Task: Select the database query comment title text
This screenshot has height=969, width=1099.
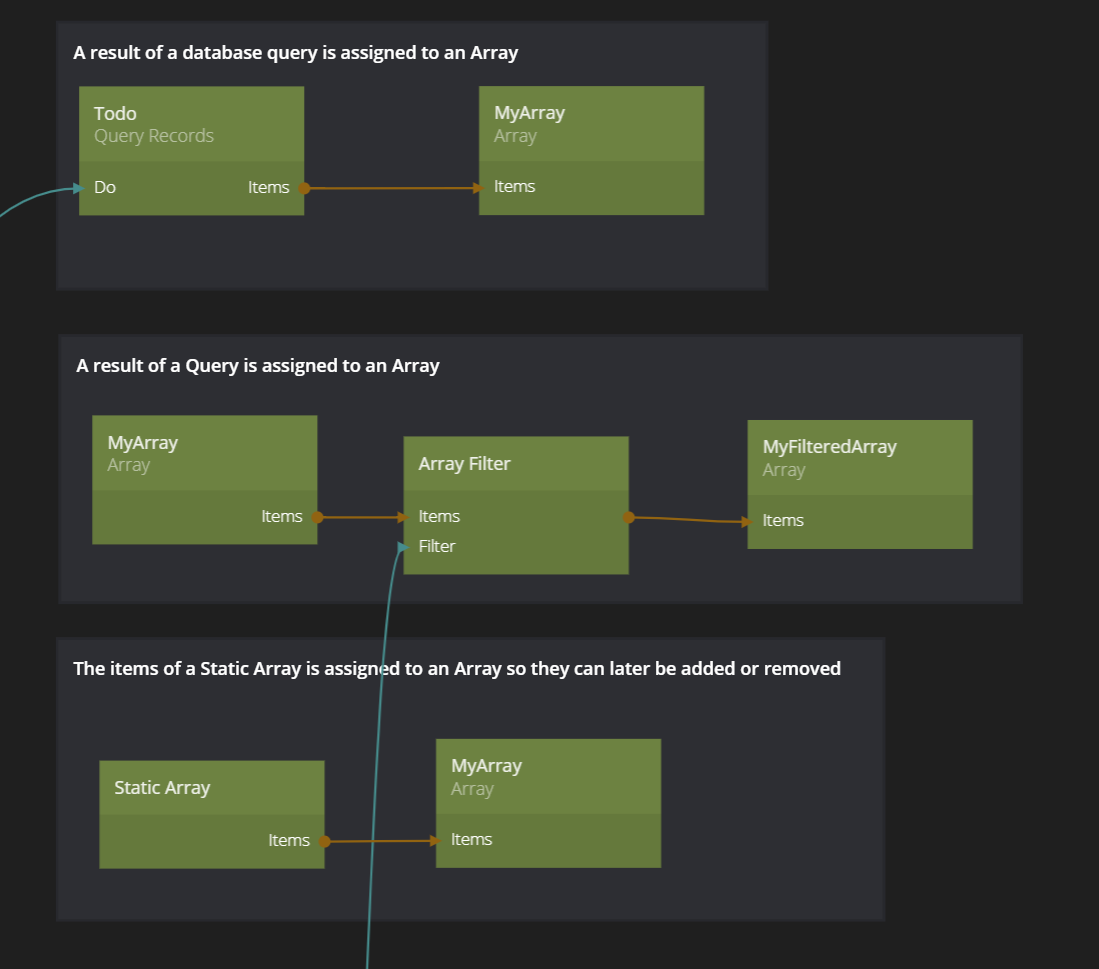Action: (295, 53)
